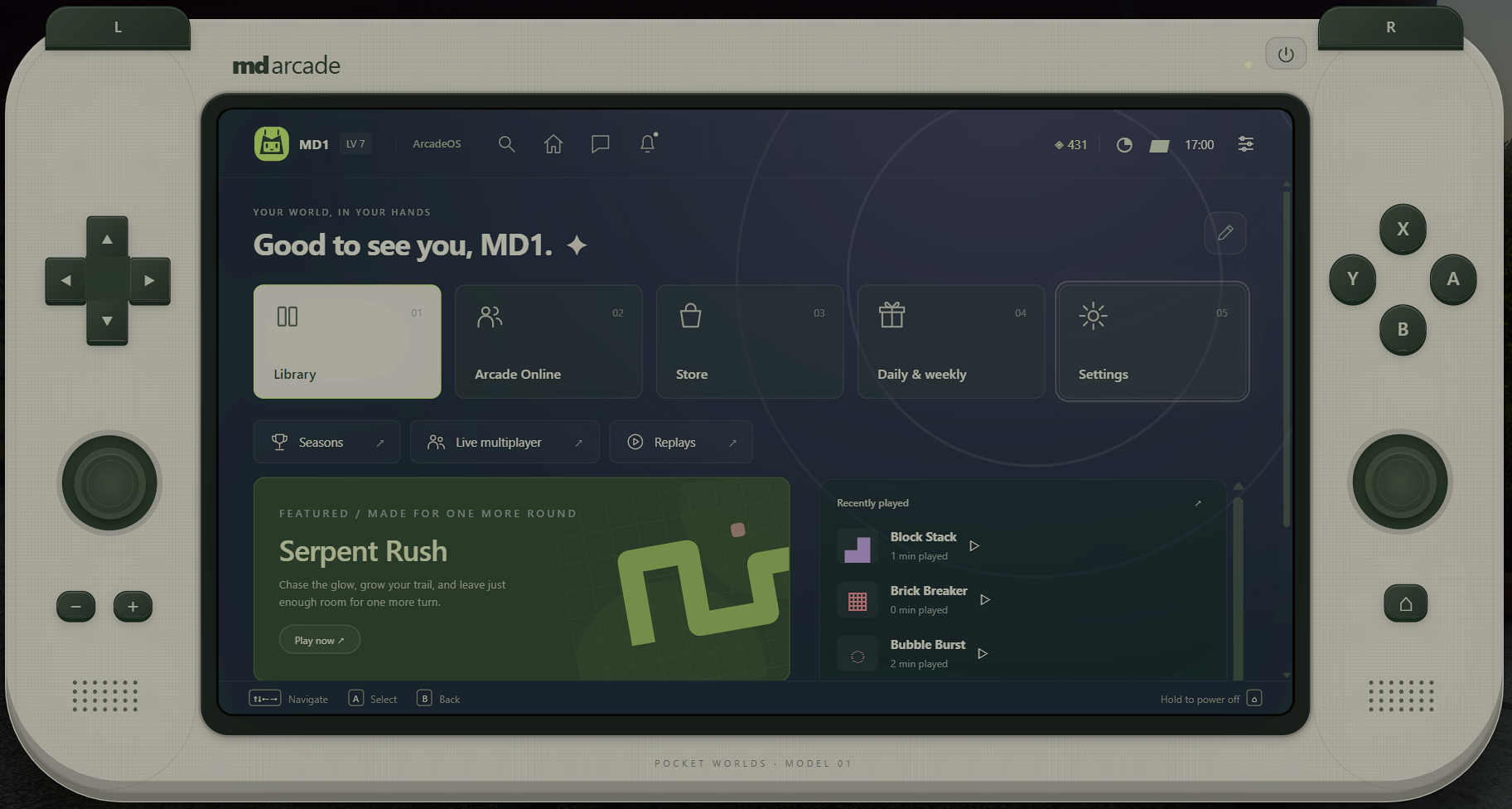Click the battery status icon
The image size is (1512, 809).
coord(1160,146)
